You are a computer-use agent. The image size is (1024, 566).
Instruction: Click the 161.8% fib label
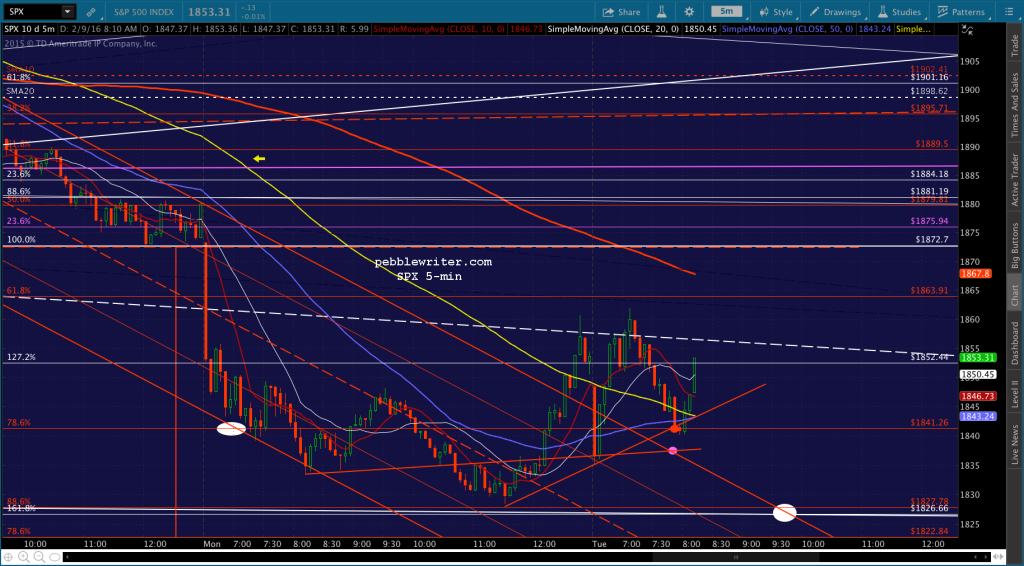(22, 508)
